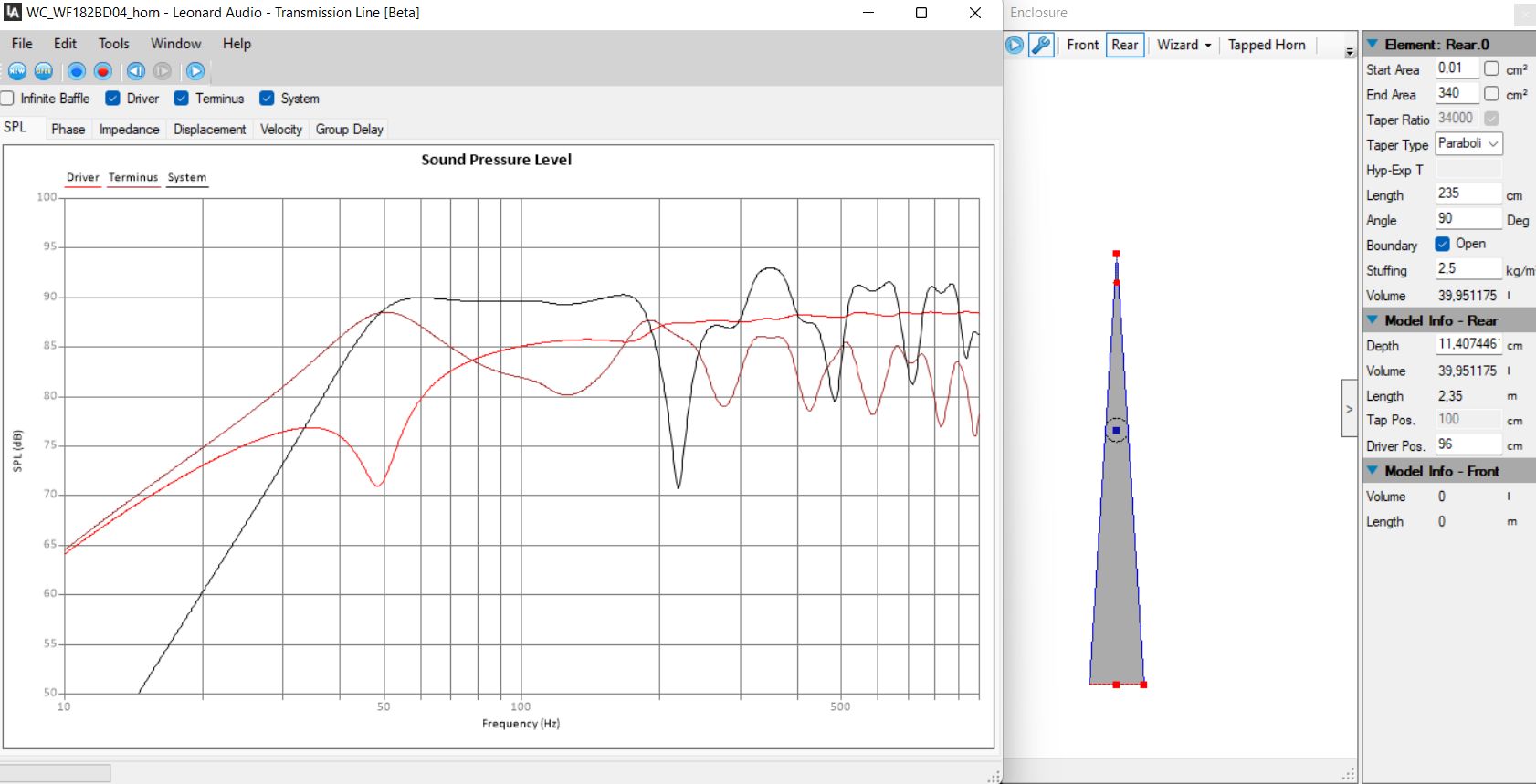This screenshot has width=1536, height=784.
Task: Click the play icon in Enclosure toolbar
Action: coord(1015,45)
